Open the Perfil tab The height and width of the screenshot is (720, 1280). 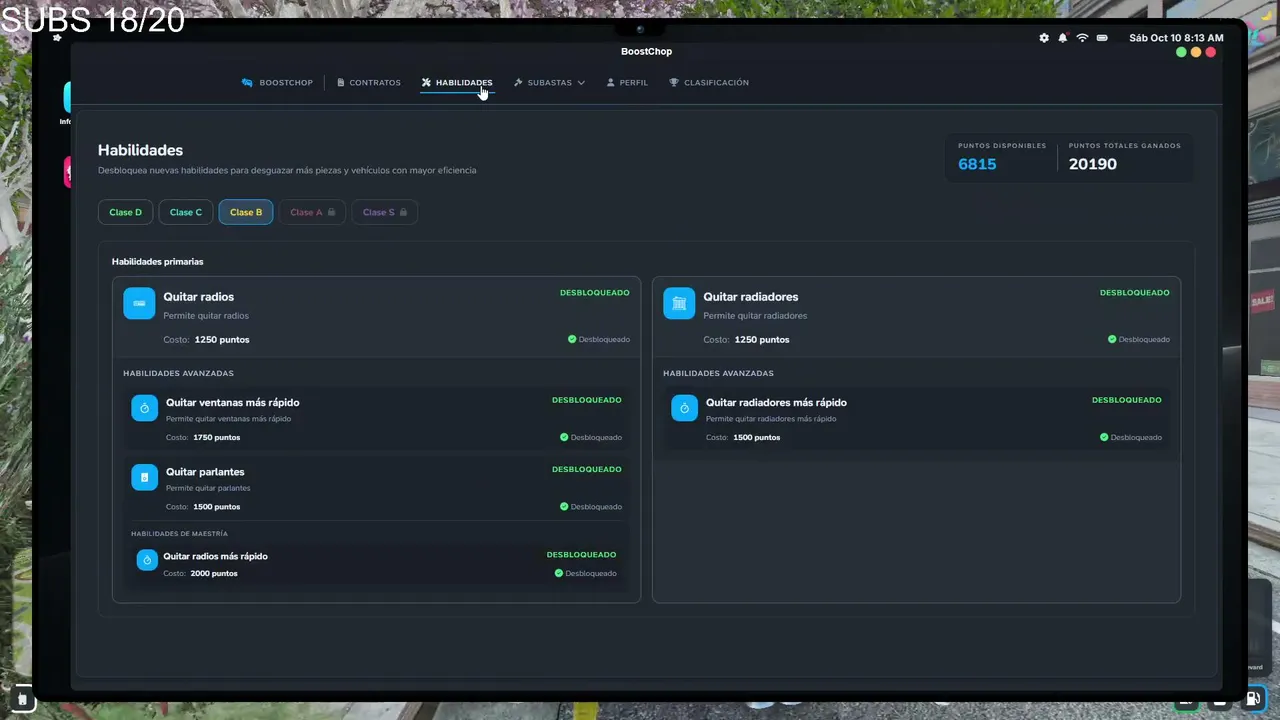pyautogui.click(x=627, y=83)
